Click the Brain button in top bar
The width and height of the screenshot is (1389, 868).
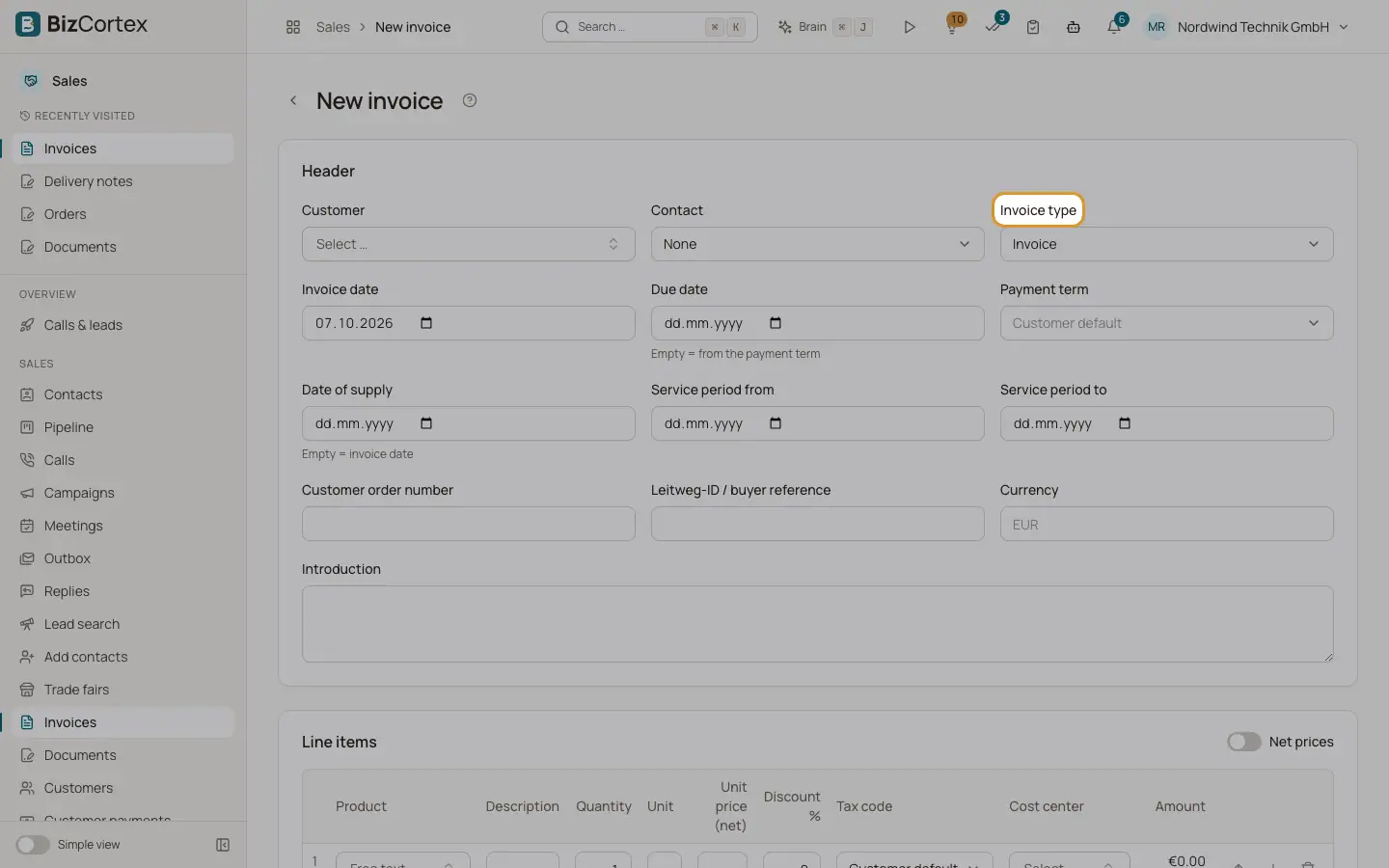826,27
